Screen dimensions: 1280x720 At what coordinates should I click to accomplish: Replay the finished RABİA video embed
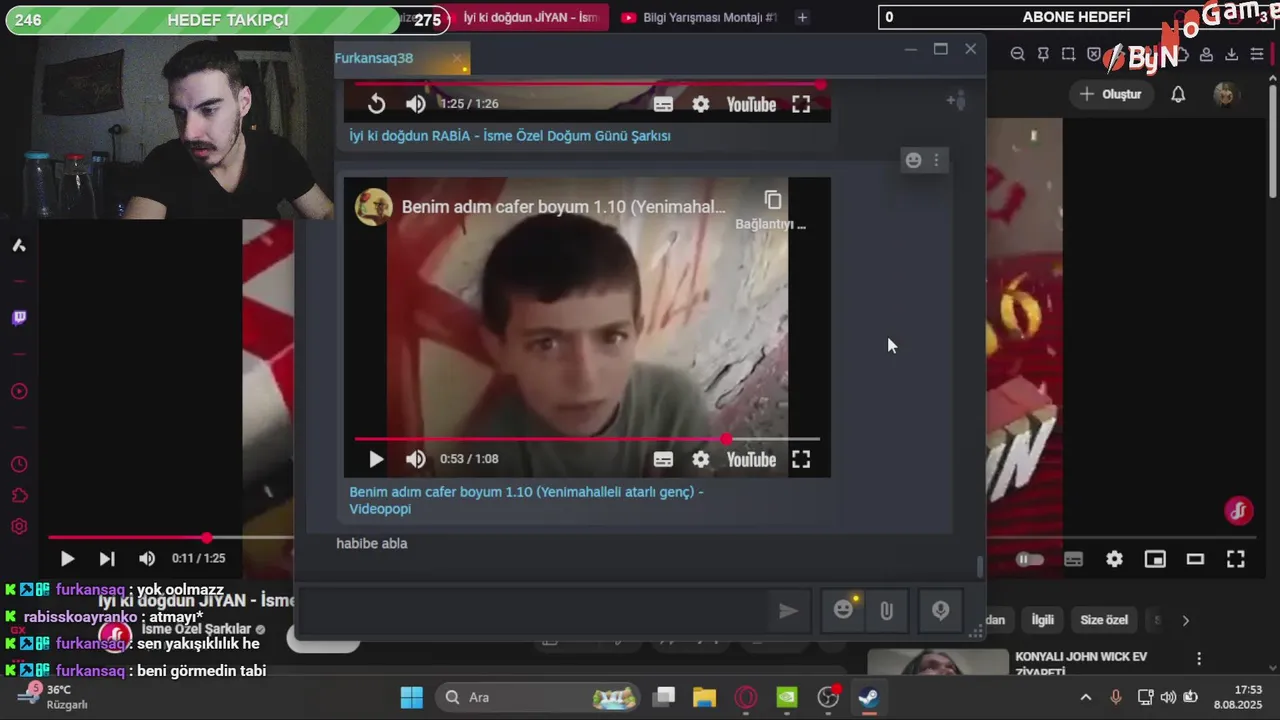tap(376, 104)
